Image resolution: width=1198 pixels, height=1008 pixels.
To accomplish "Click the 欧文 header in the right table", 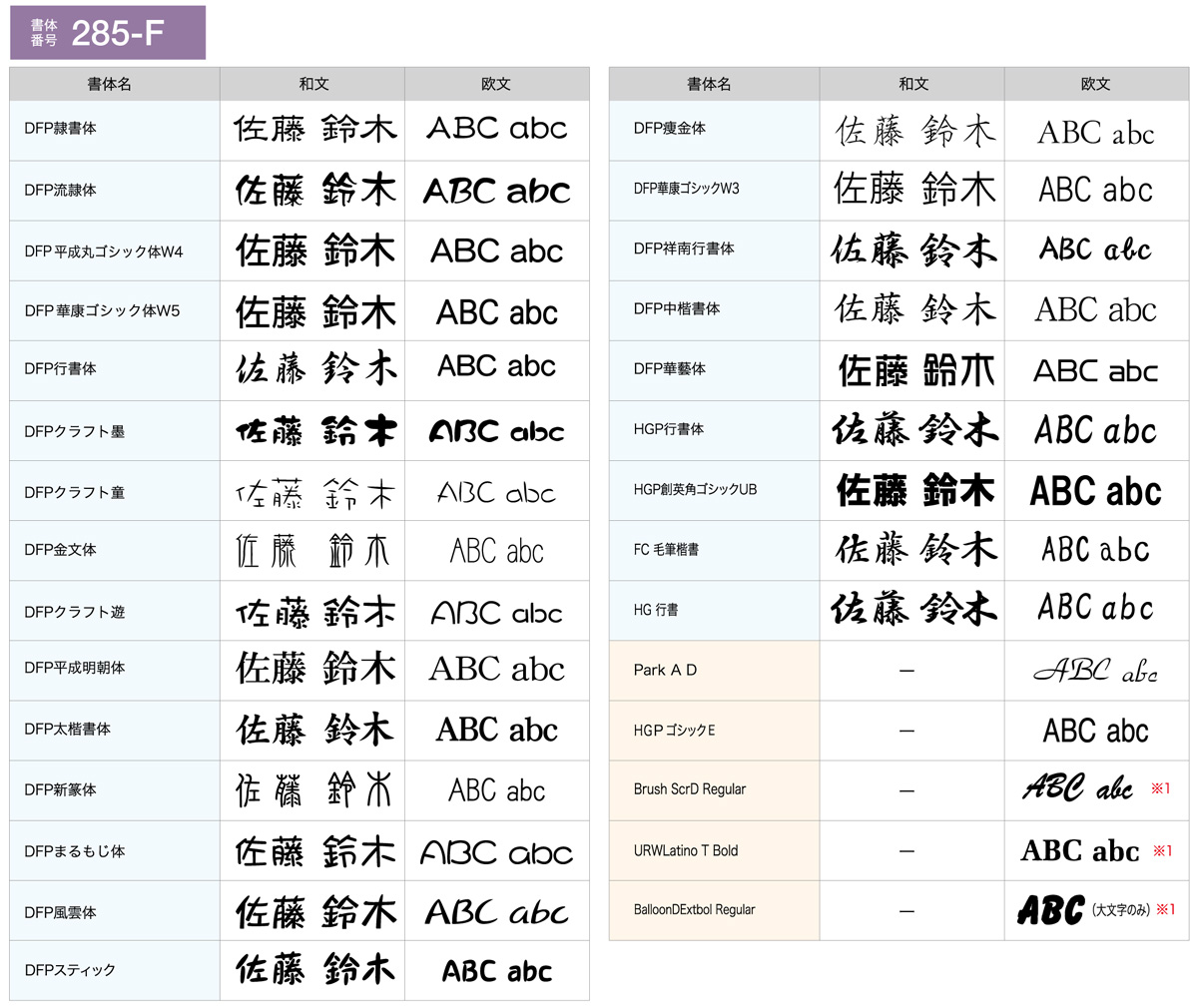I will [x=1095, y=85].
